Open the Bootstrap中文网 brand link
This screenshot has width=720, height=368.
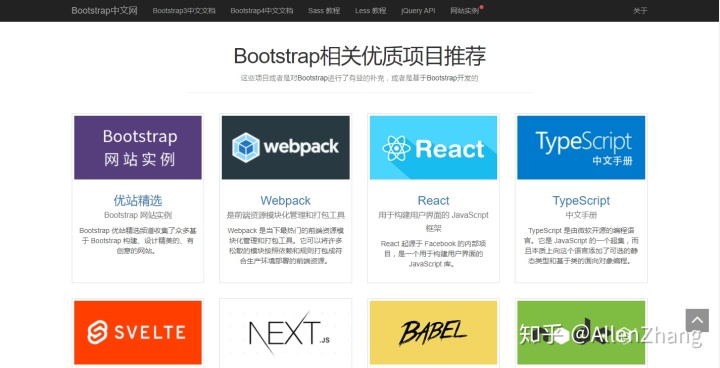(x=104, y=11)
